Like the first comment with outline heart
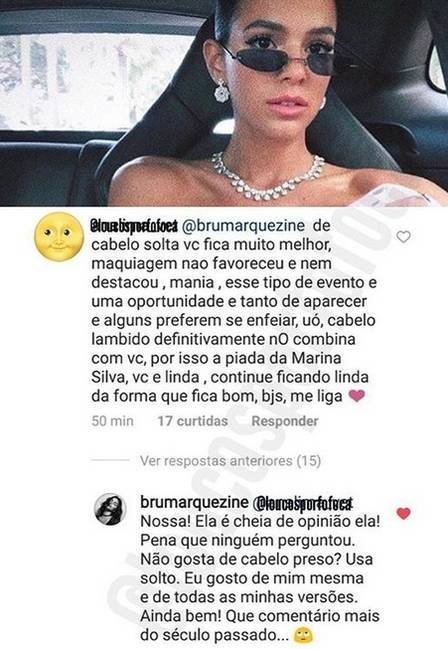Screen dimensions: 448x649 (x=403, y=237)
